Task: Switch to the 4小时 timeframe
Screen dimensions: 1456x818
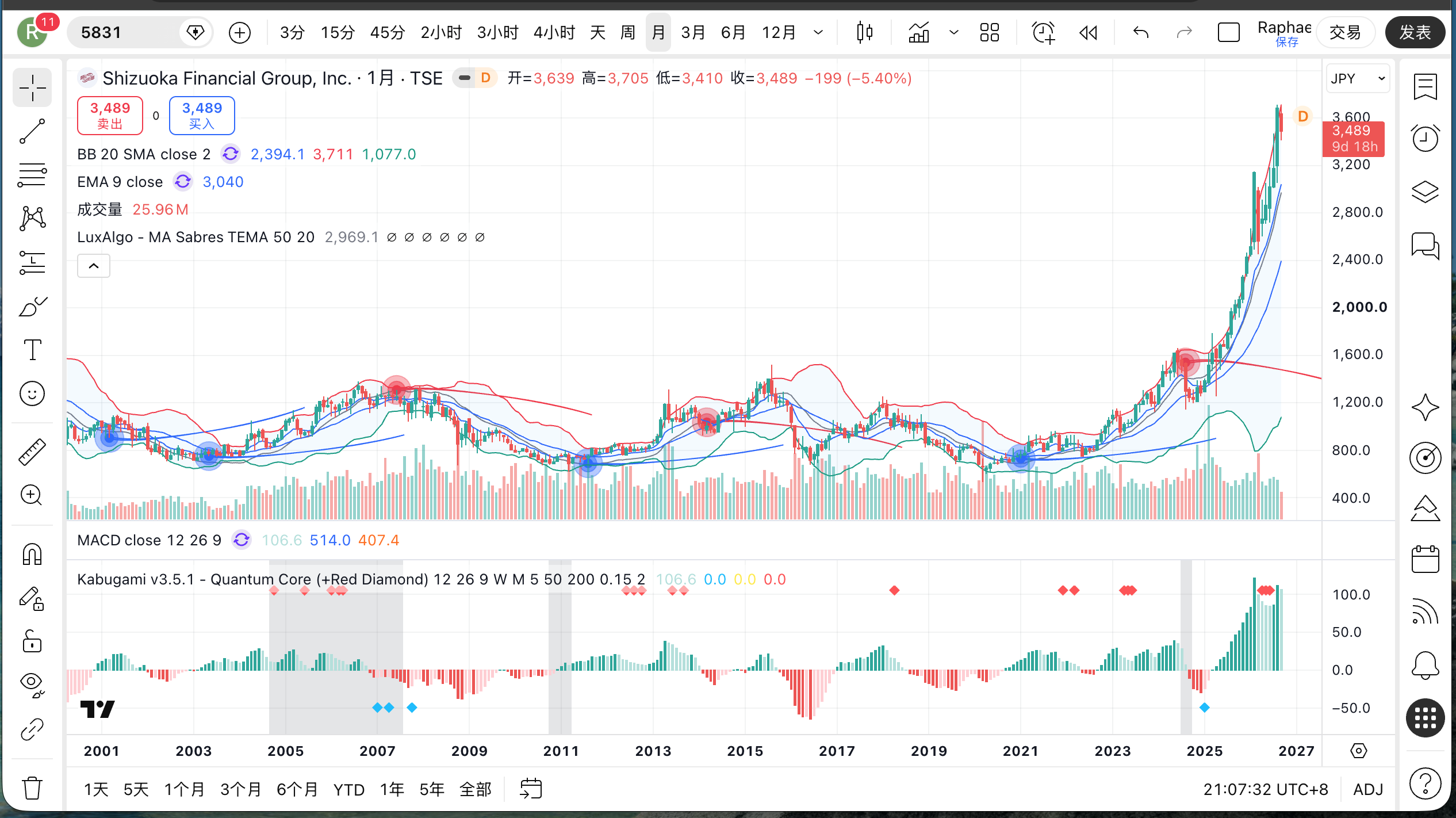Action: pos(554,32)
